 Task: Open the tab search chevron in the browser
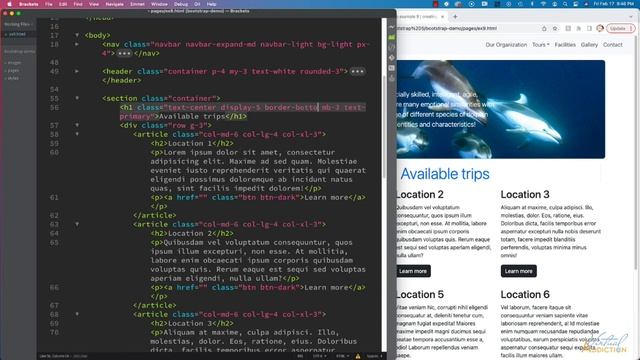(631, 17)
